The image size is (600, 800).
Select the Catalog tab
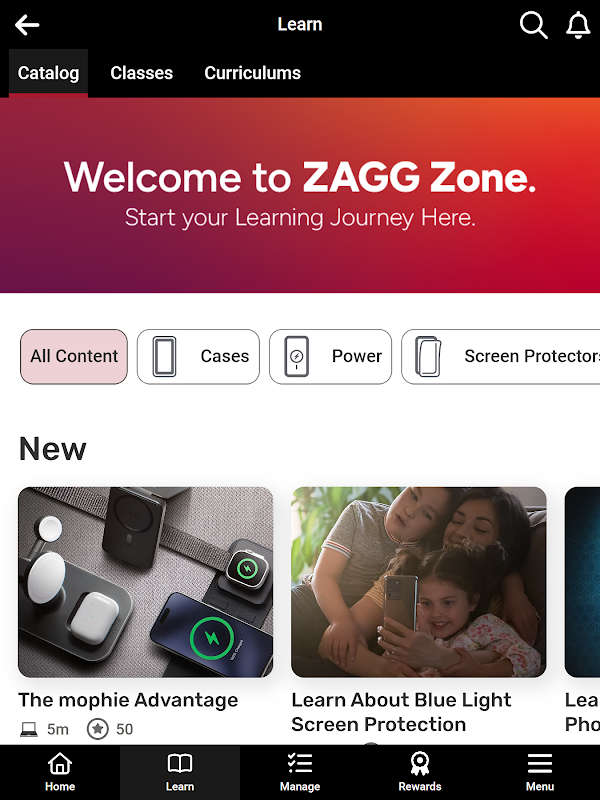pos(48,73)
